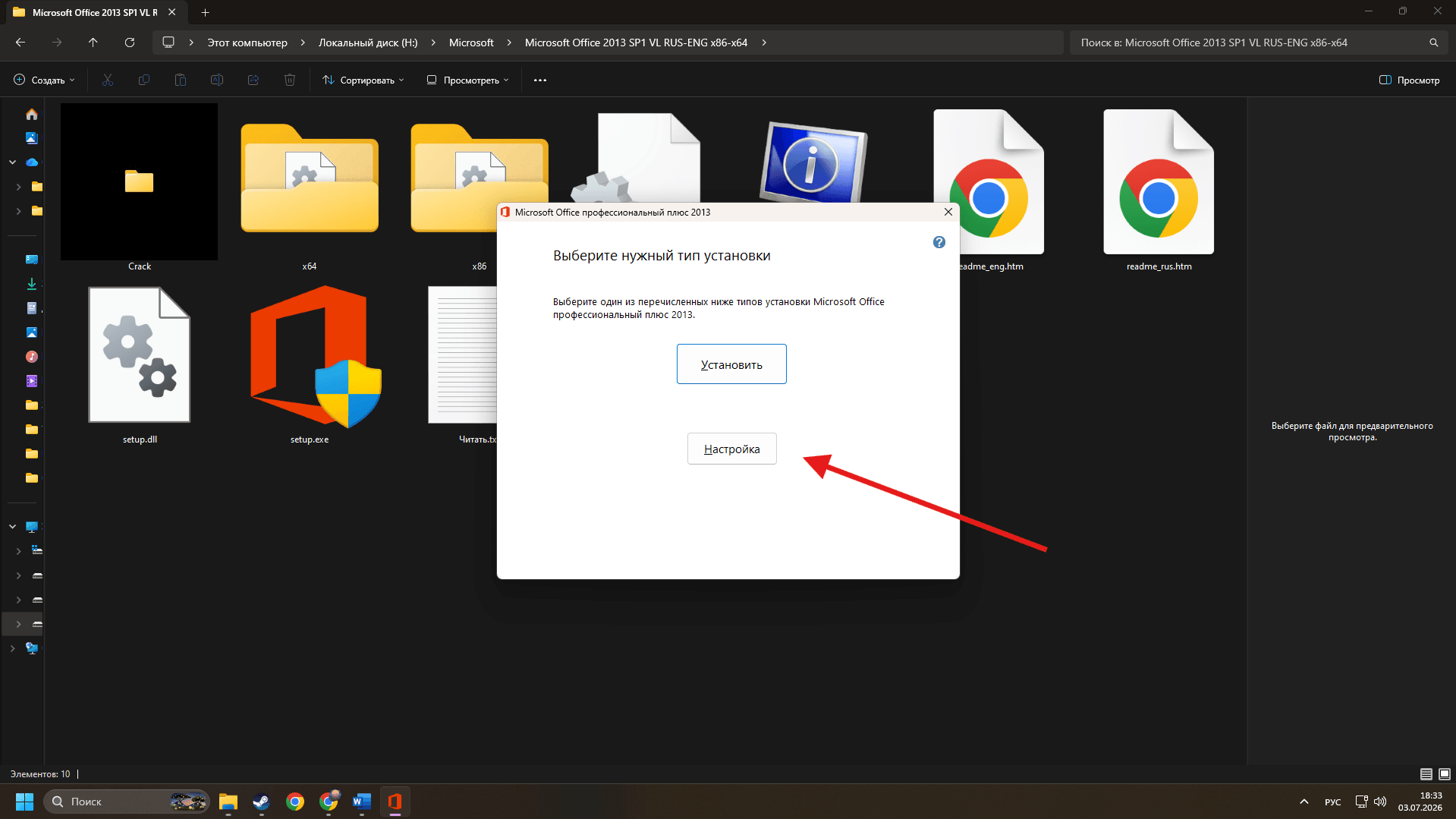1456x819 pixels.
Task: Select the Network icon in sidebar
Action: (x=32, y=648)
